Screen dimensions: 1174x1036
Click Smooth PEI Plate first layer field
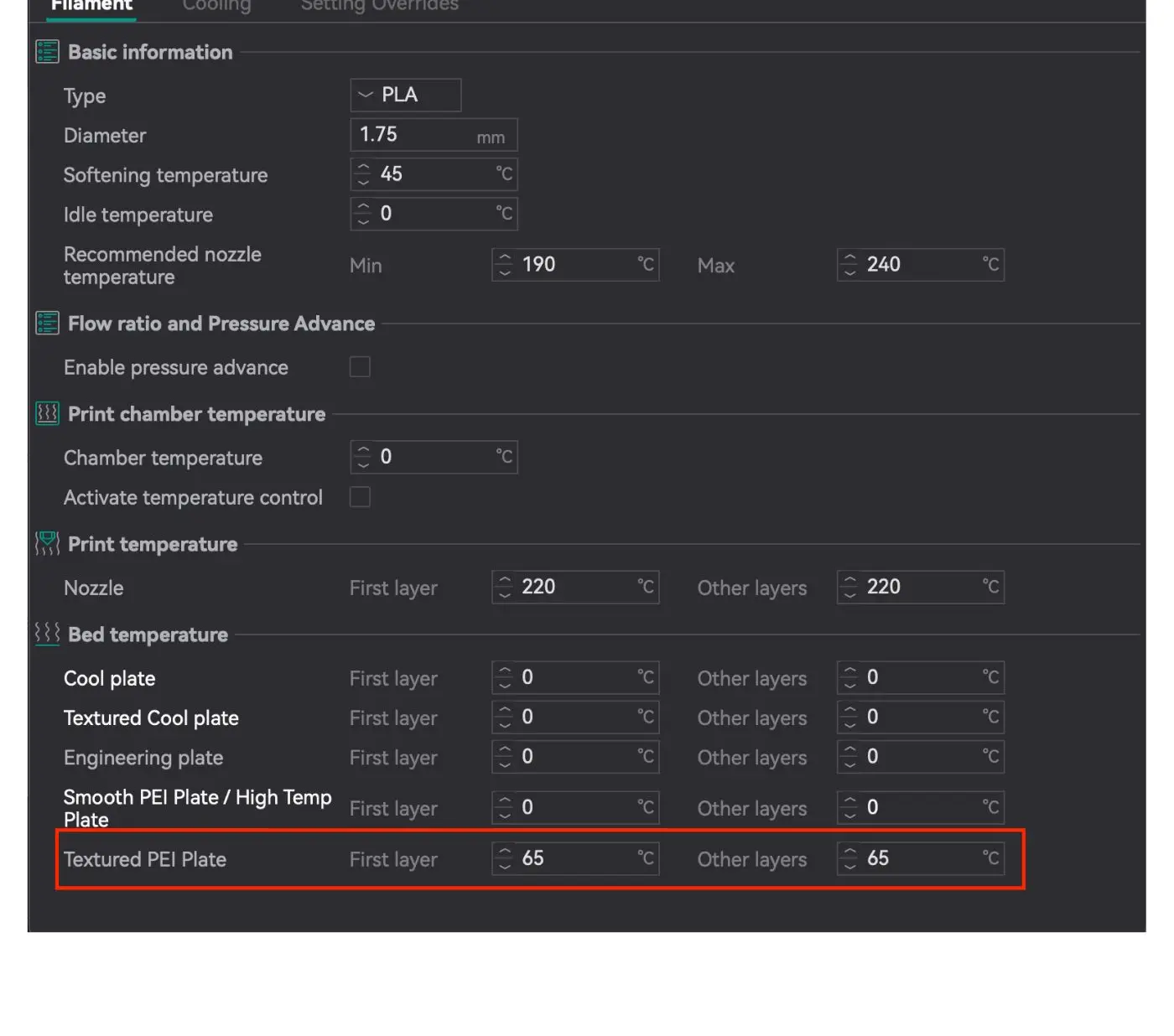575,807
